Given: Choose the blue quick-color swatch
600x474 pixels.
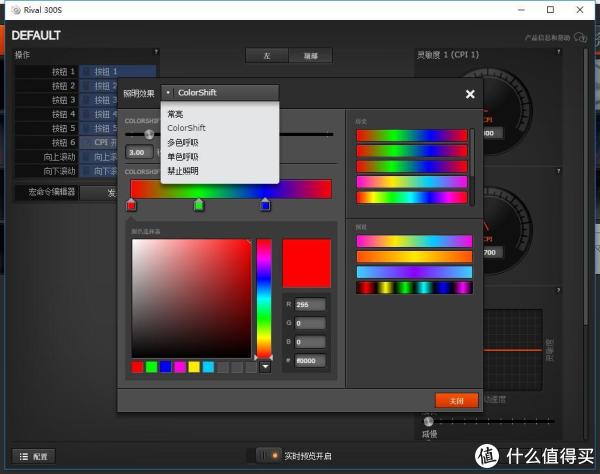Looking at the screenshot, I should [x=165, y=367].
